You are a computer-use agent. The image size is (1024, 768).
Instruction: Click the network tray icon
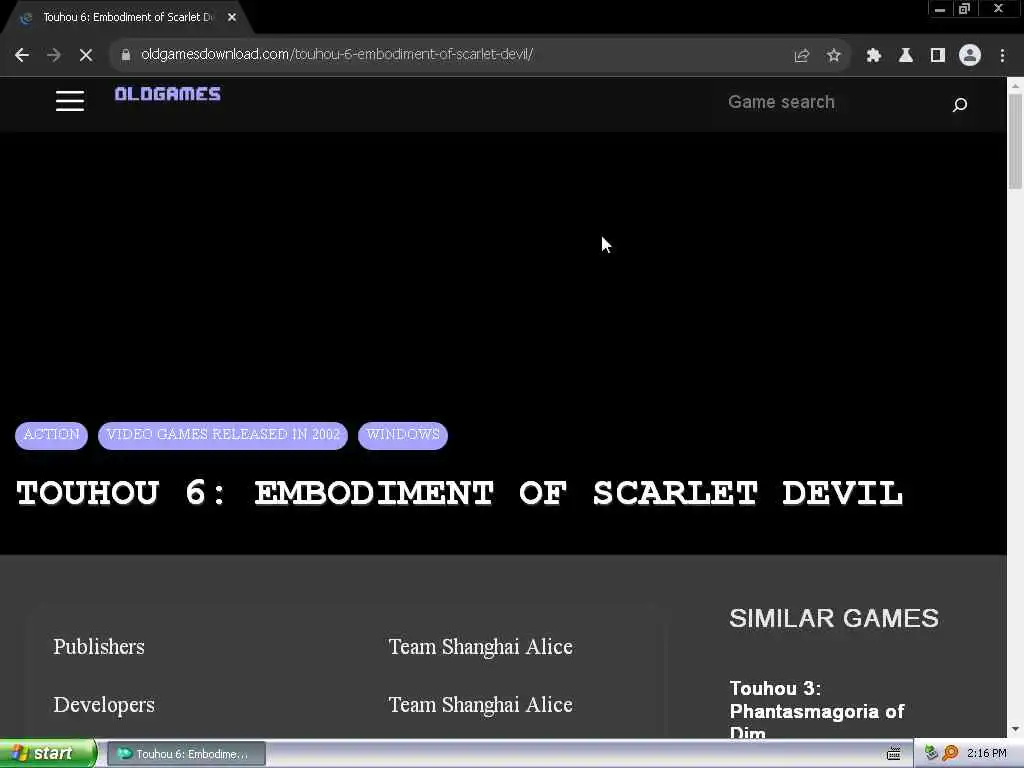click(931, 754)
